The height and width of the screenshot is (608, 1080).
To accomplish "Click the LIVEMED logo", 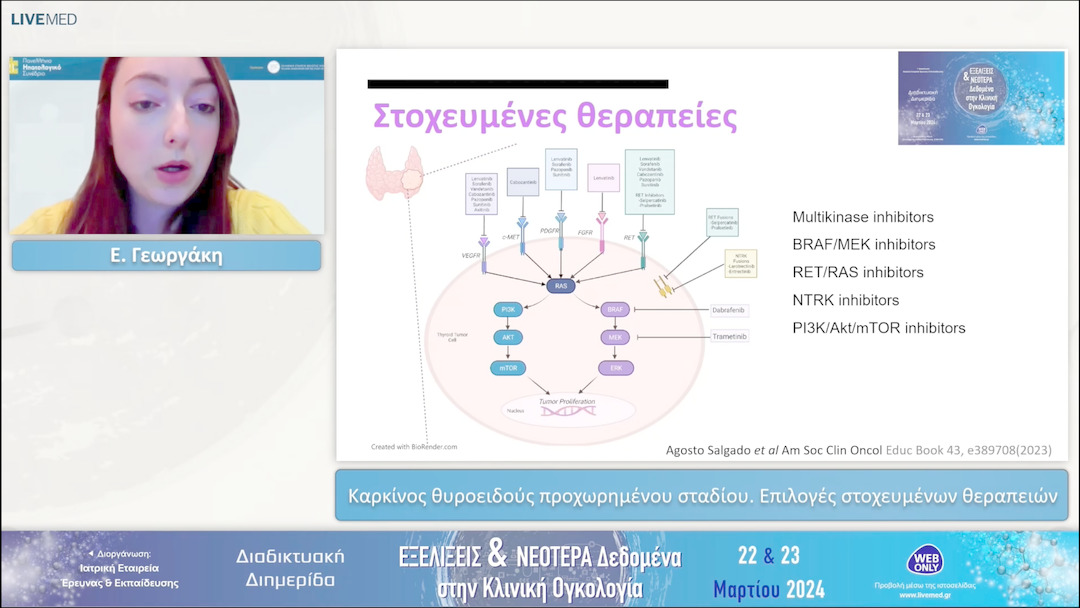I will click(43, 19).
